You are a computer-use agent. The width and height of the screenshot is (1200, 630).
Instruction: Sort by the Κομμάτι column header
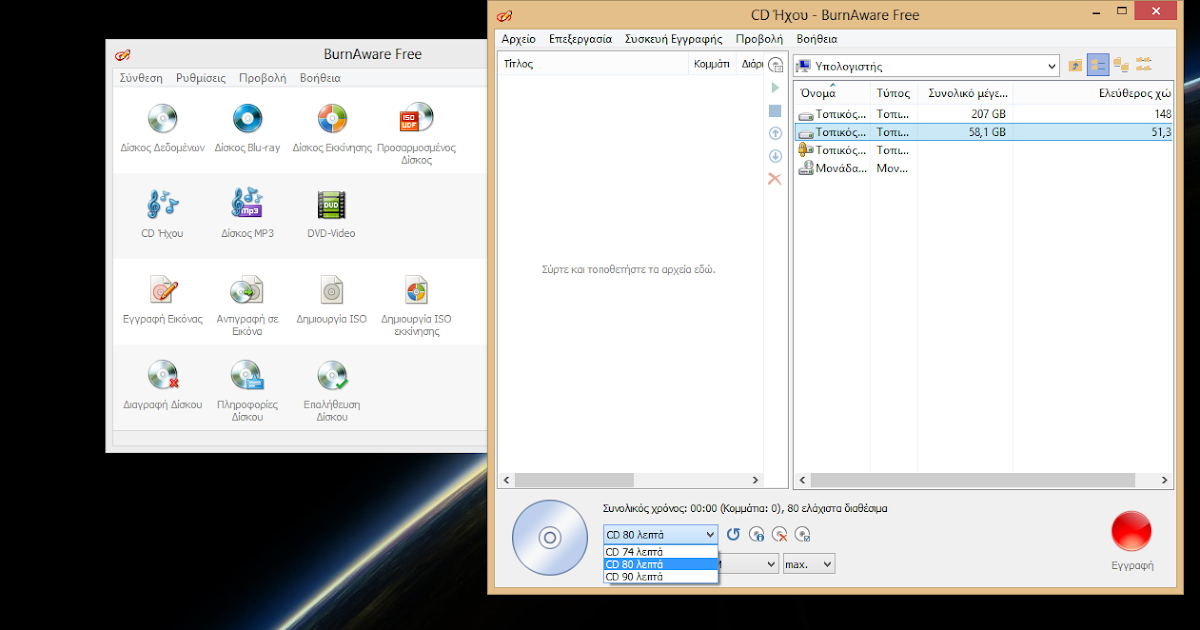(x=713, y=63)
